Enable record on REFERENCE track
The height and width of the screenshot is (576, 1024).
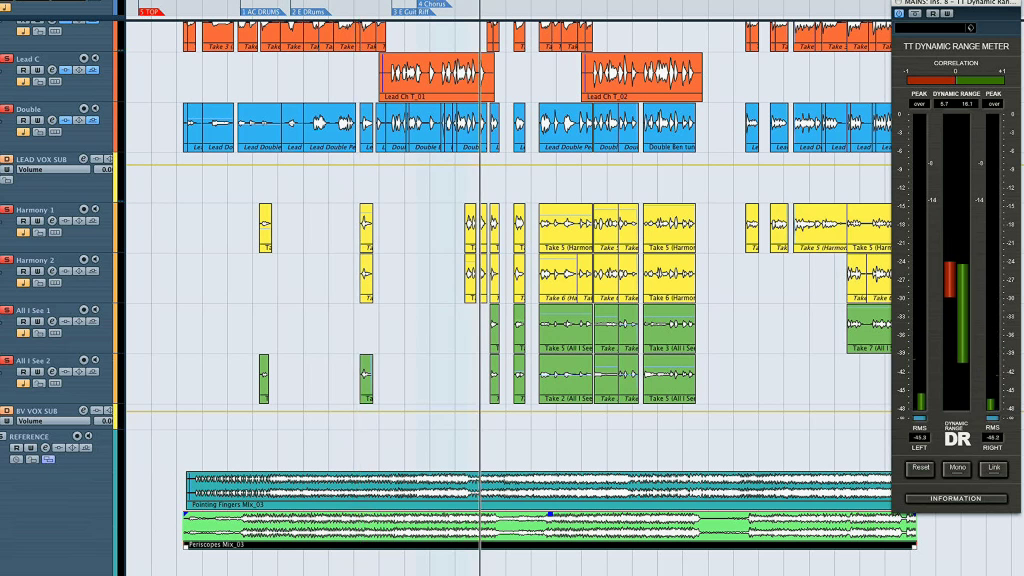tap(77, 436)
